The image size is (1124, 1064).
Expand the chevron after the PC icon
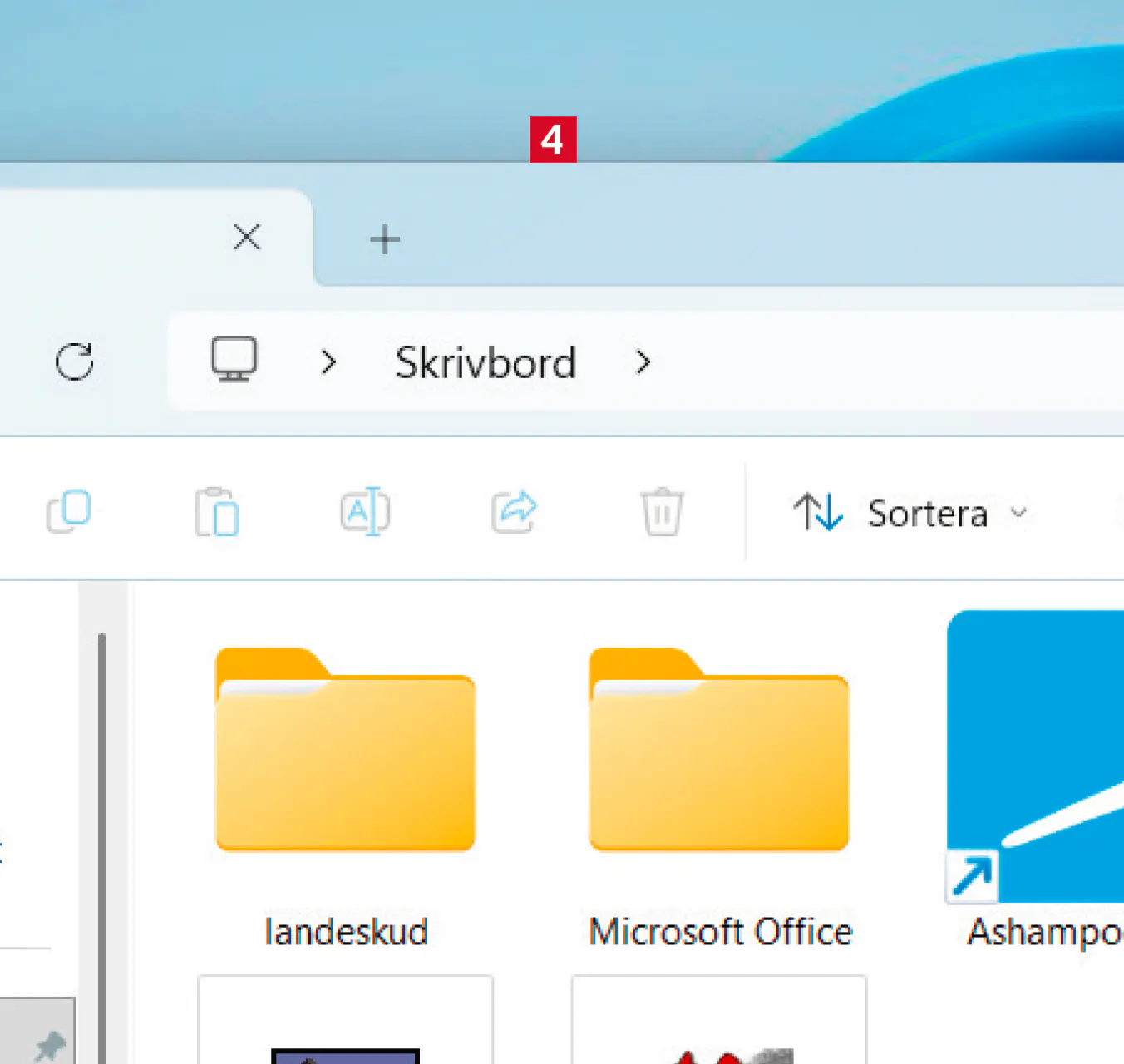pos(329,362)
